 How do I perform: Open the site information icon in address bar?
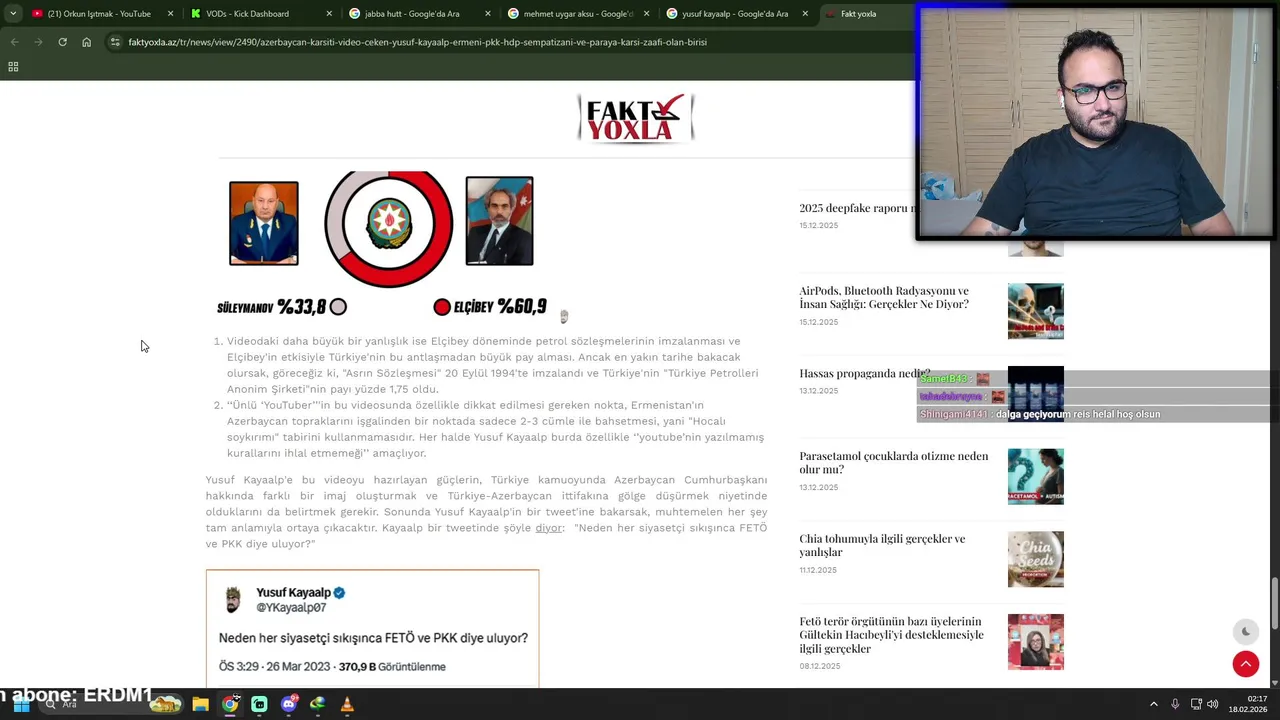[x=115, y=42]
